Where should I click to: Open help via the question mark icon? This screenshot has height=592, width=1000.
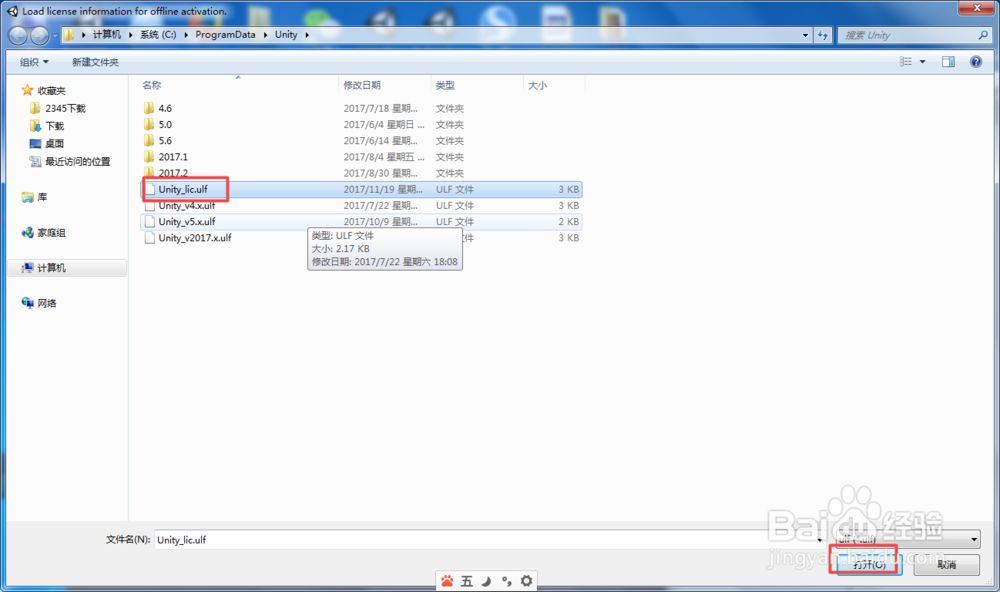976,61
